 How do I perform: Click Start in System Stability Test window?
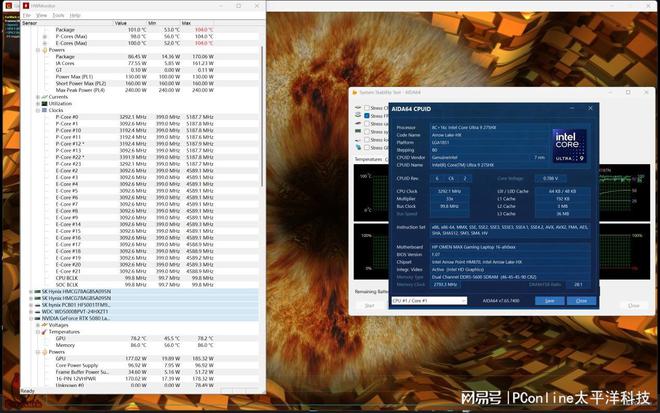coord(369,305)
